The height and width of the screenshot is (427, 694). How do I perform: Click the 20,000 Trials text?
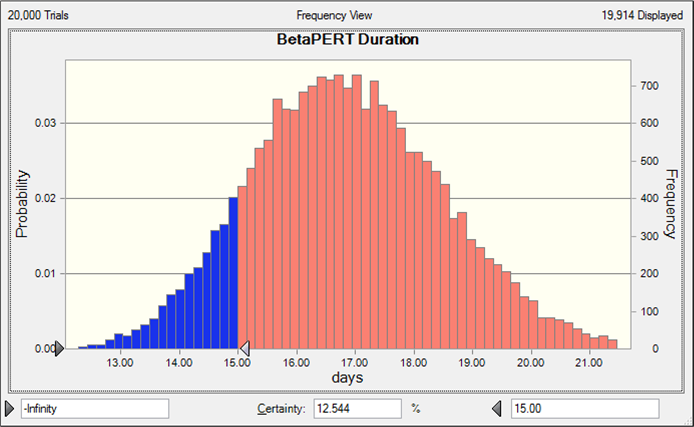click(38, 15)
